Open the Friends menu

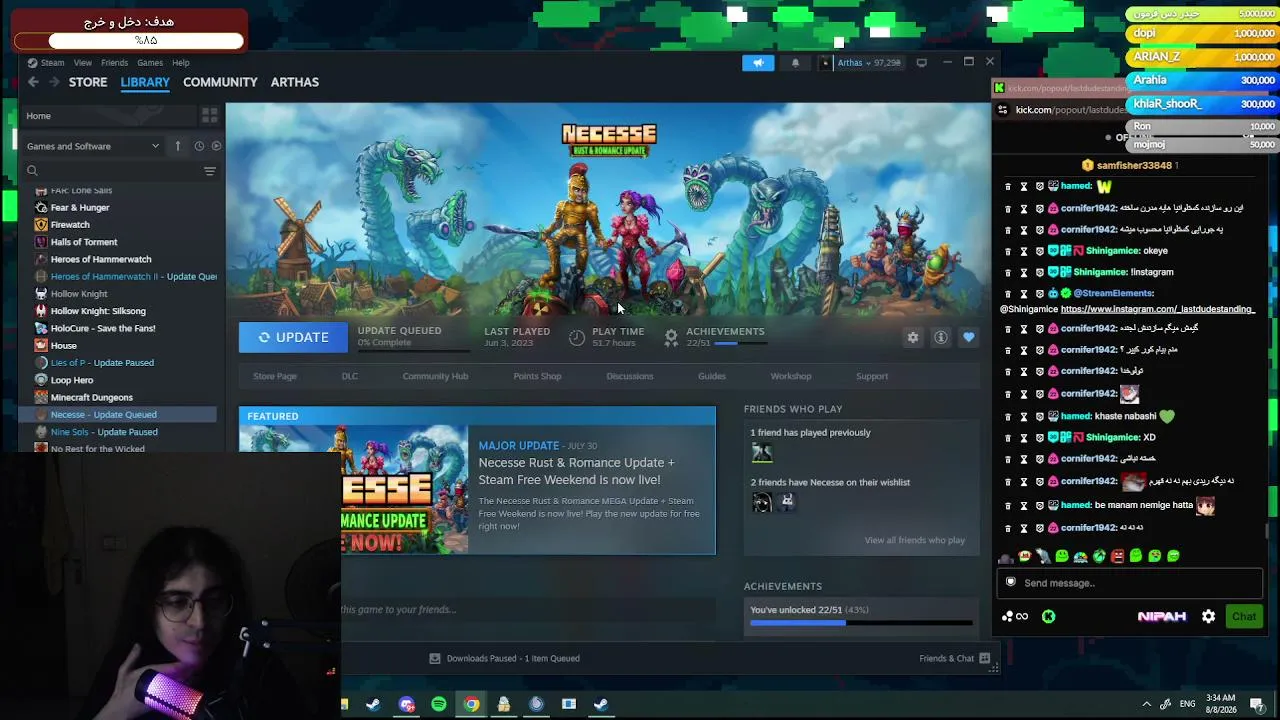(x=114, y=63)
